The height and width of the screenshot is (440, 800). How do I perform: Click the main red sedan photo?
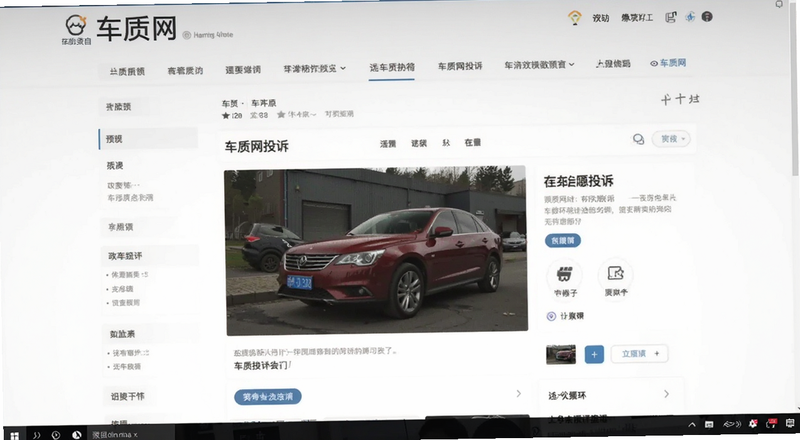pos(376,251)
